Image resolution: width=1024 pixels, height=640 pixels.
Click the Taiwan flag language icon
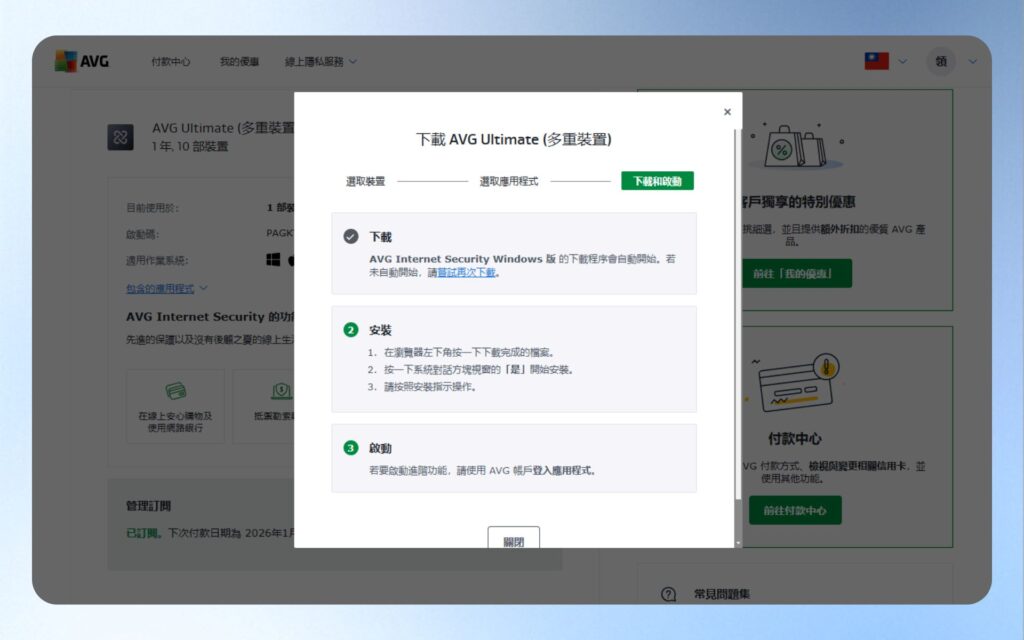tap(876, 61)
